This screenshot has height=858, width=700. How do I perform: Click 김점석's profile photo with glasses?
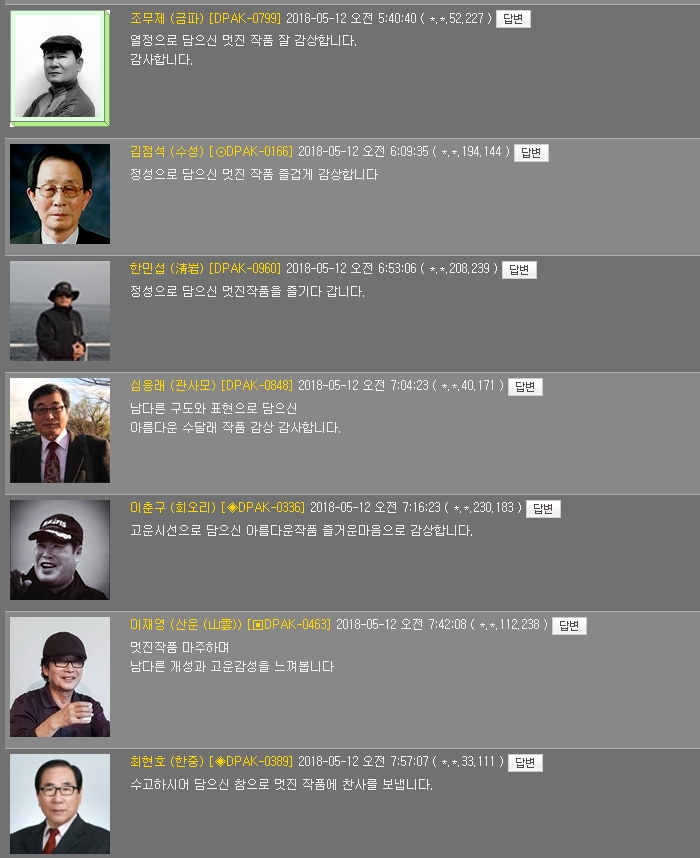[60, 194]
